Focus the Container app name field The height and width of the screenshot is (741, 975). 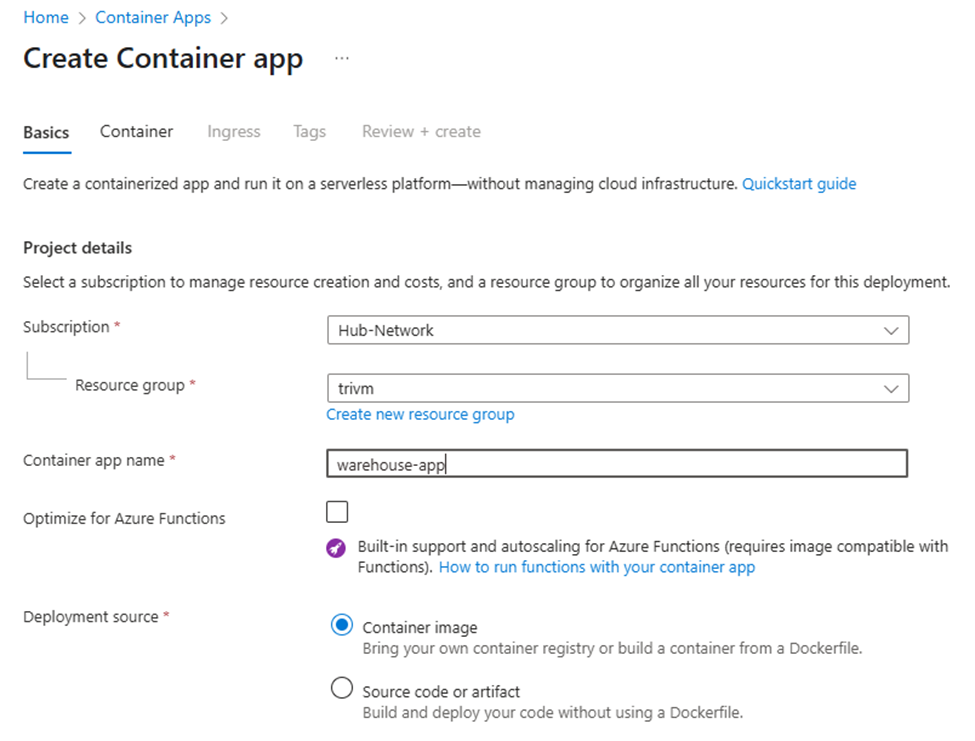(x=617, y=464)
